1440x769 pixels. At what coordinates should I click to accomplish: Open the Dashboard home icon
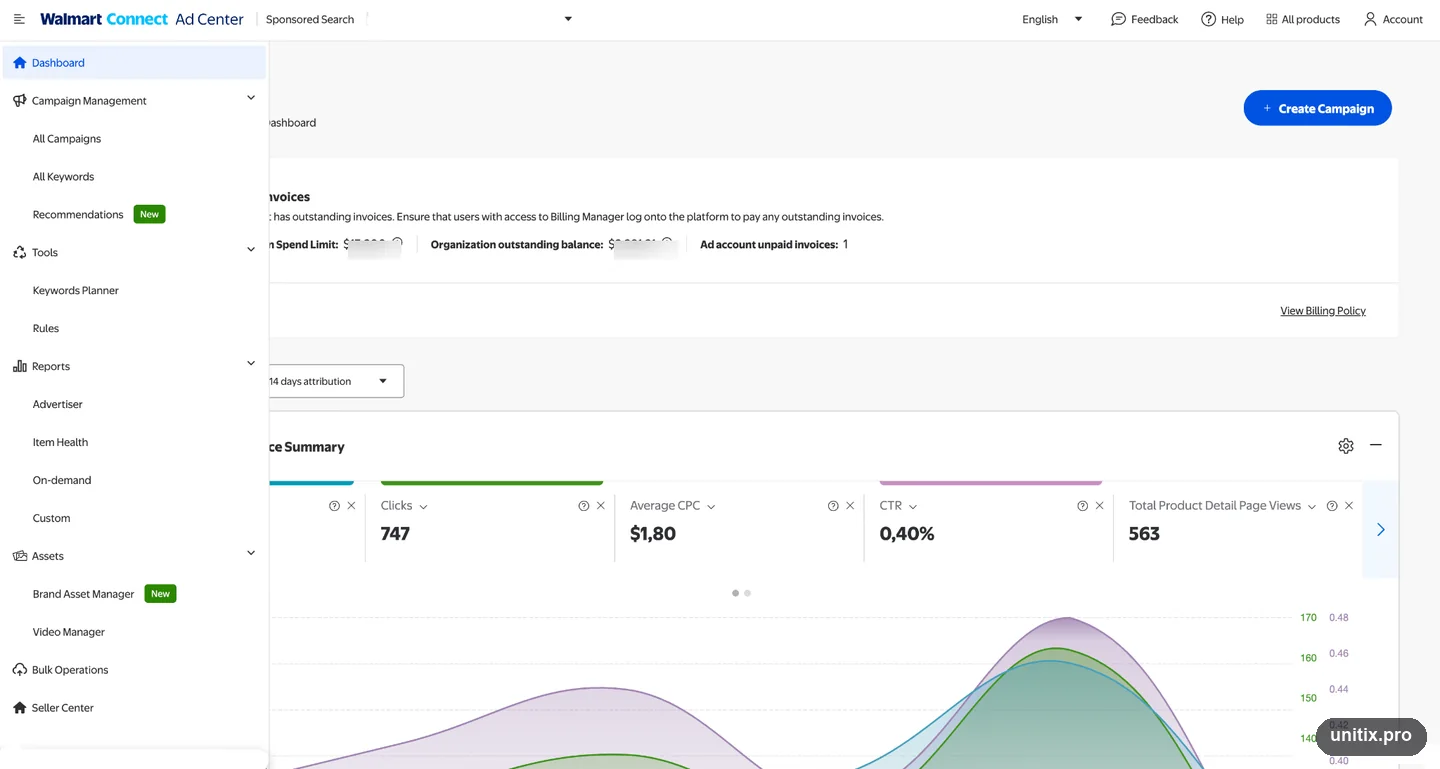19,62
